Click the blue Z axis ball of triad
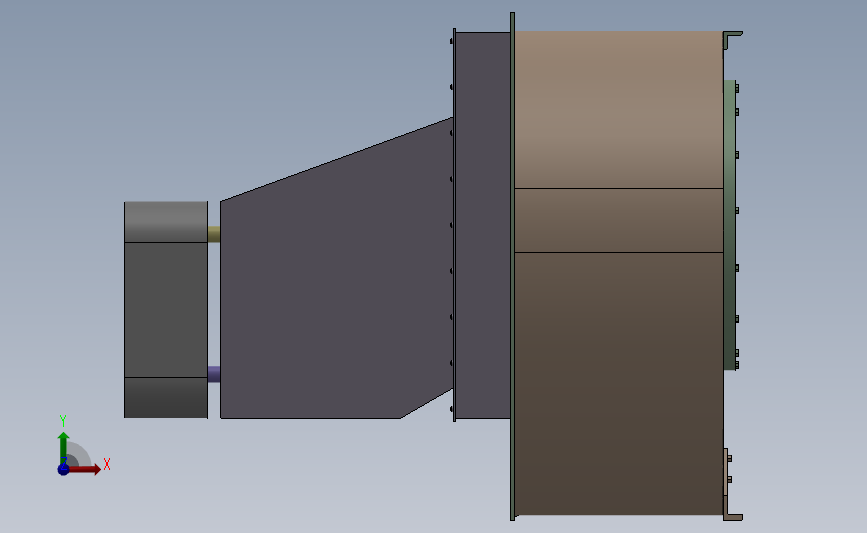Viewport: 867px width, 533px height. (x=63, y=469)
